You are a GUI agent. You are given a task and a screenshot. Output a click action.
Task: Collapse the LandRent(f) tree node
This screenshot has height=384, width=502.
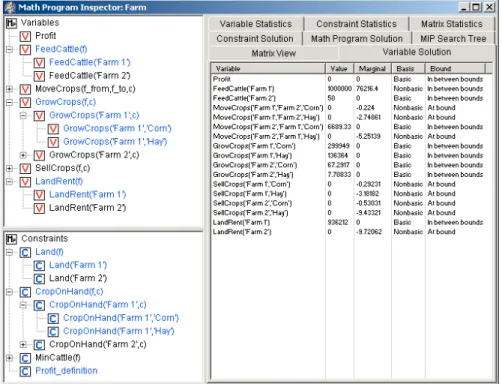point(9,182)
